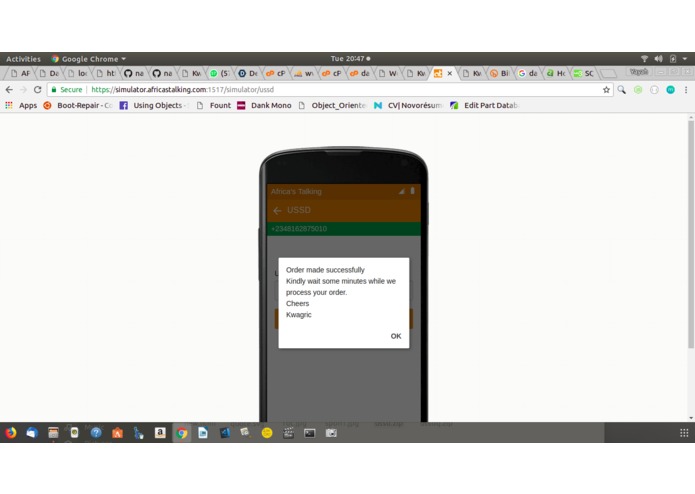Image resolution: width=695 pixels, height=494 pixels.
Task: Open Ubuntu Software from the dock
Action: coord(117,433)
